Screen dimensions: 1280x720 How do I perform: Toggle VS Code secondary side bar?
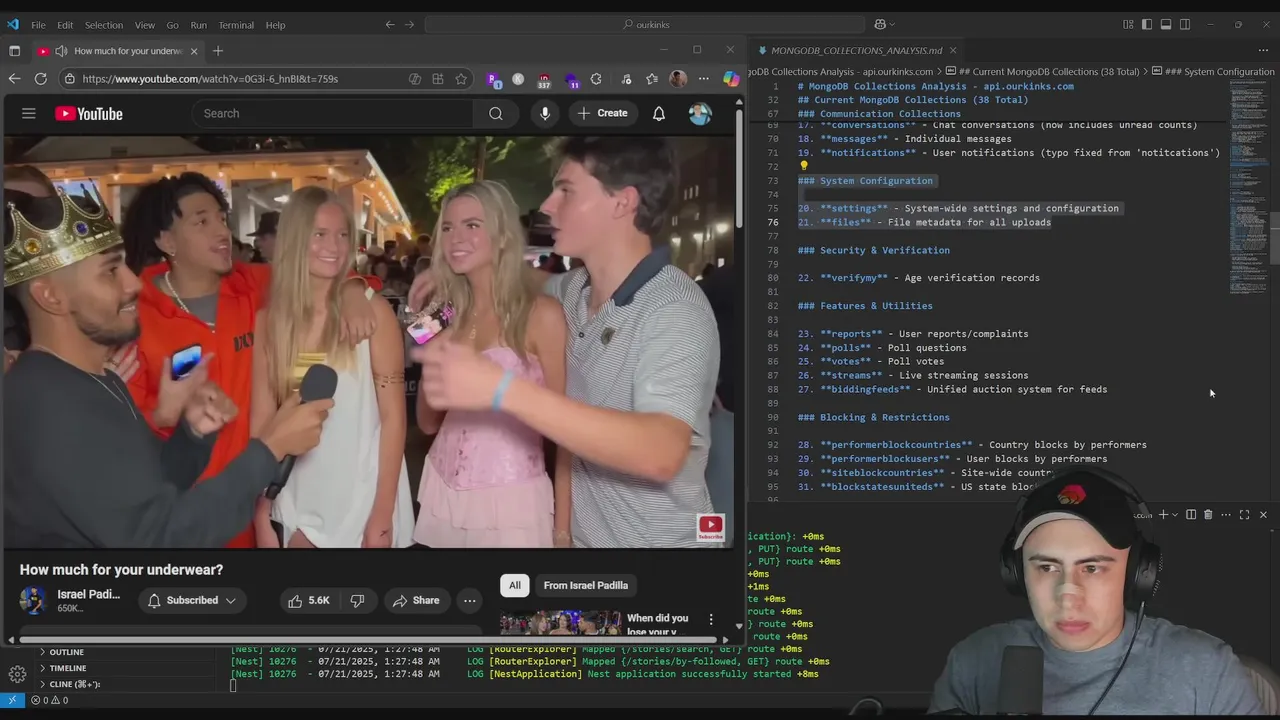pos(1185,24)
